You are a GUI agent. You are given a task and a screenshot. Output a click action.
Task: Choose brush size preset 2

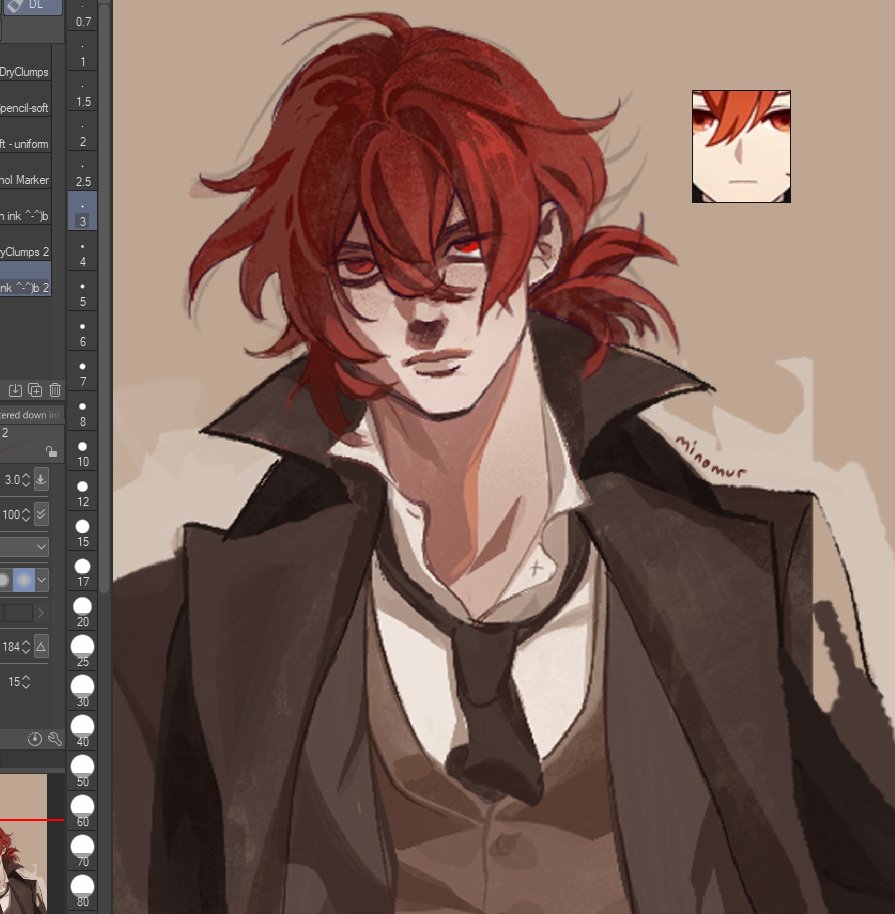(83, 132)
